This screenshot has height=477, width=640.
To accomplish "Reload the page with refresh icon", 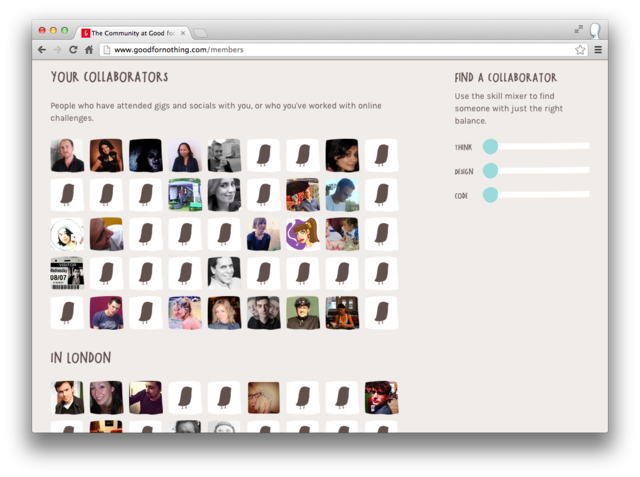I will click(73, 50).
